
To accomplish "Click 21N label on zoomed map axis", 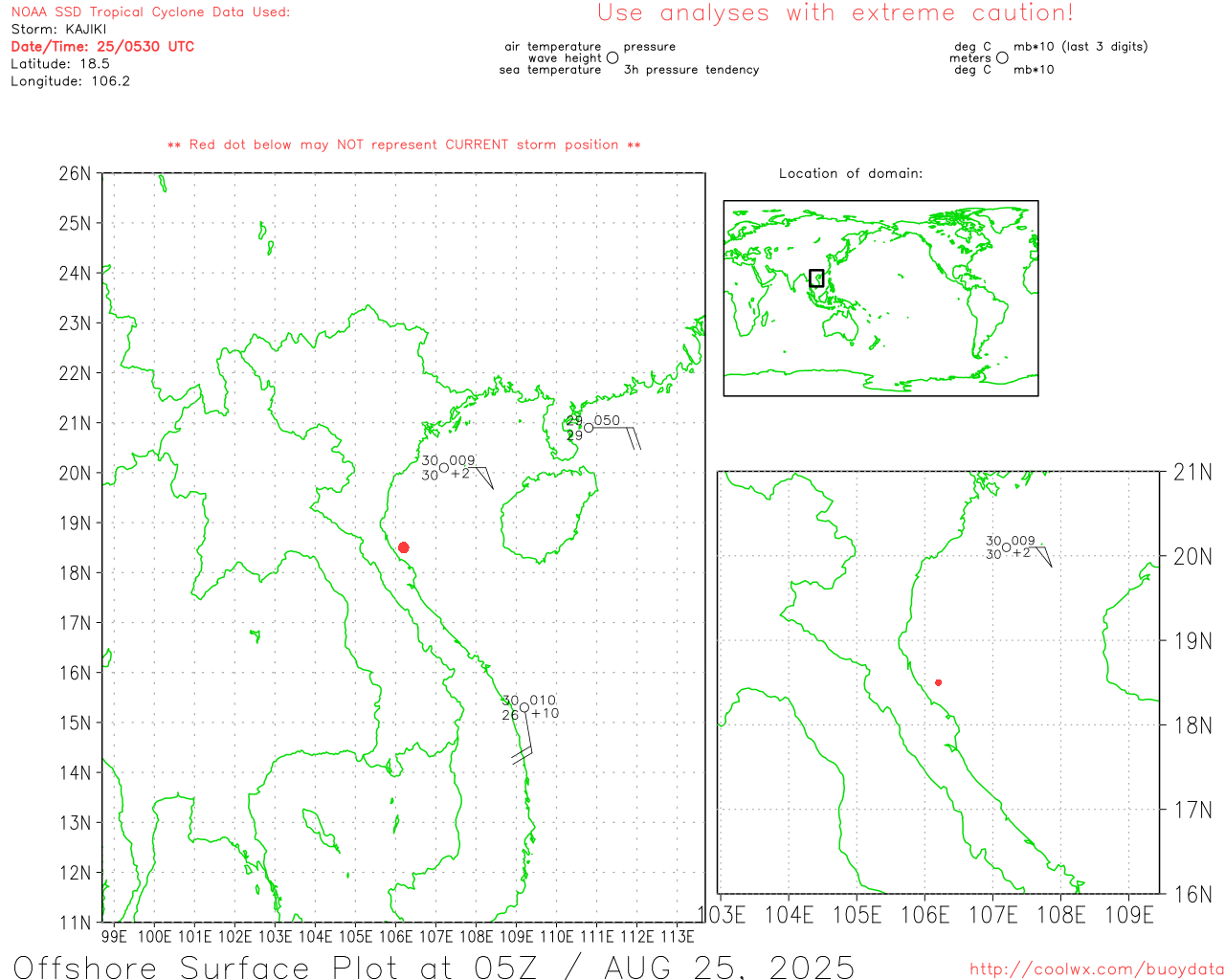I will pyautogui.click(x=1192, y=472).
